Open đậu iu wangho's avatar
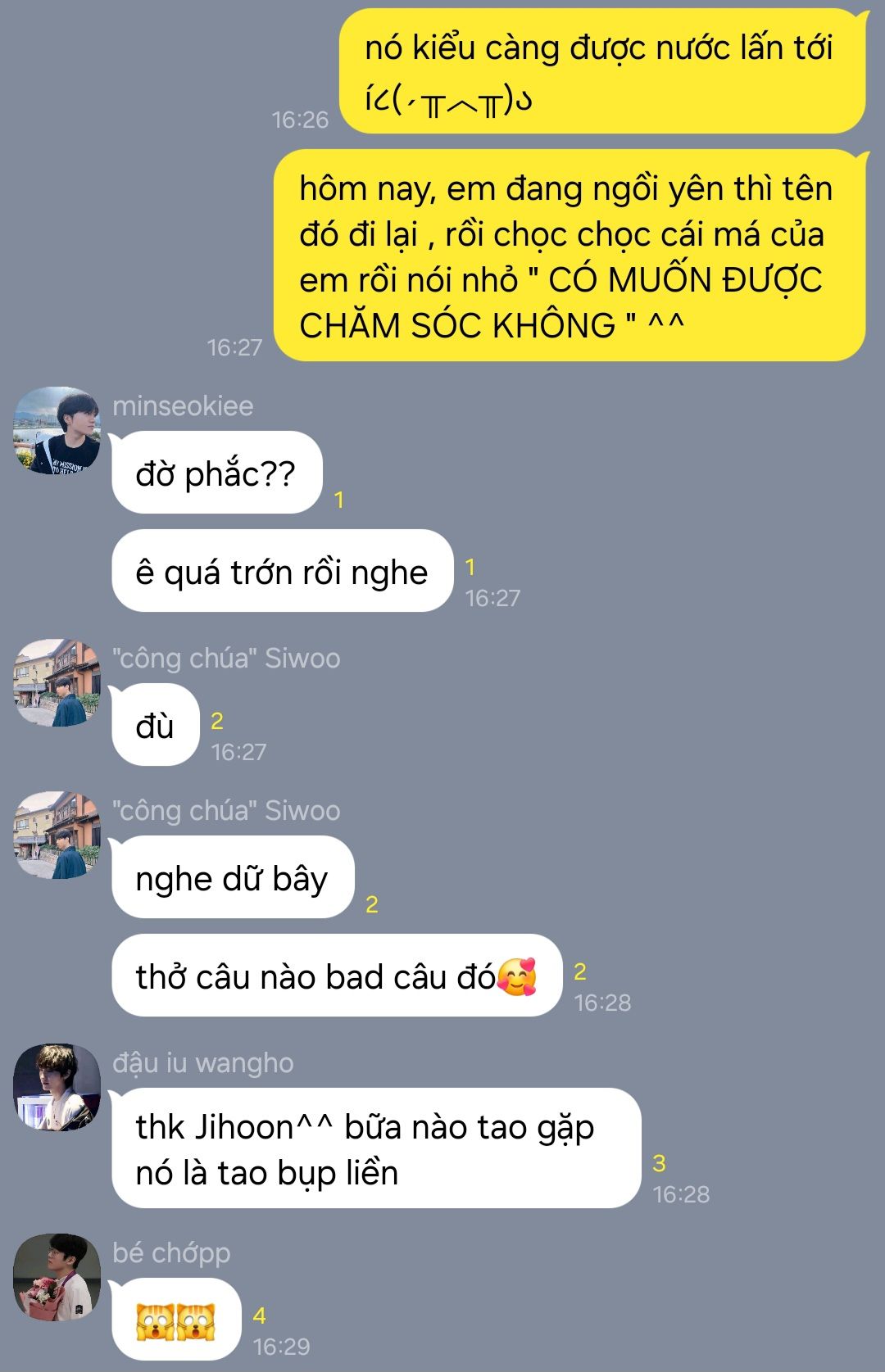Image resolution: width=885 pixels, height=1372 pixels. tap(57, 1087)
